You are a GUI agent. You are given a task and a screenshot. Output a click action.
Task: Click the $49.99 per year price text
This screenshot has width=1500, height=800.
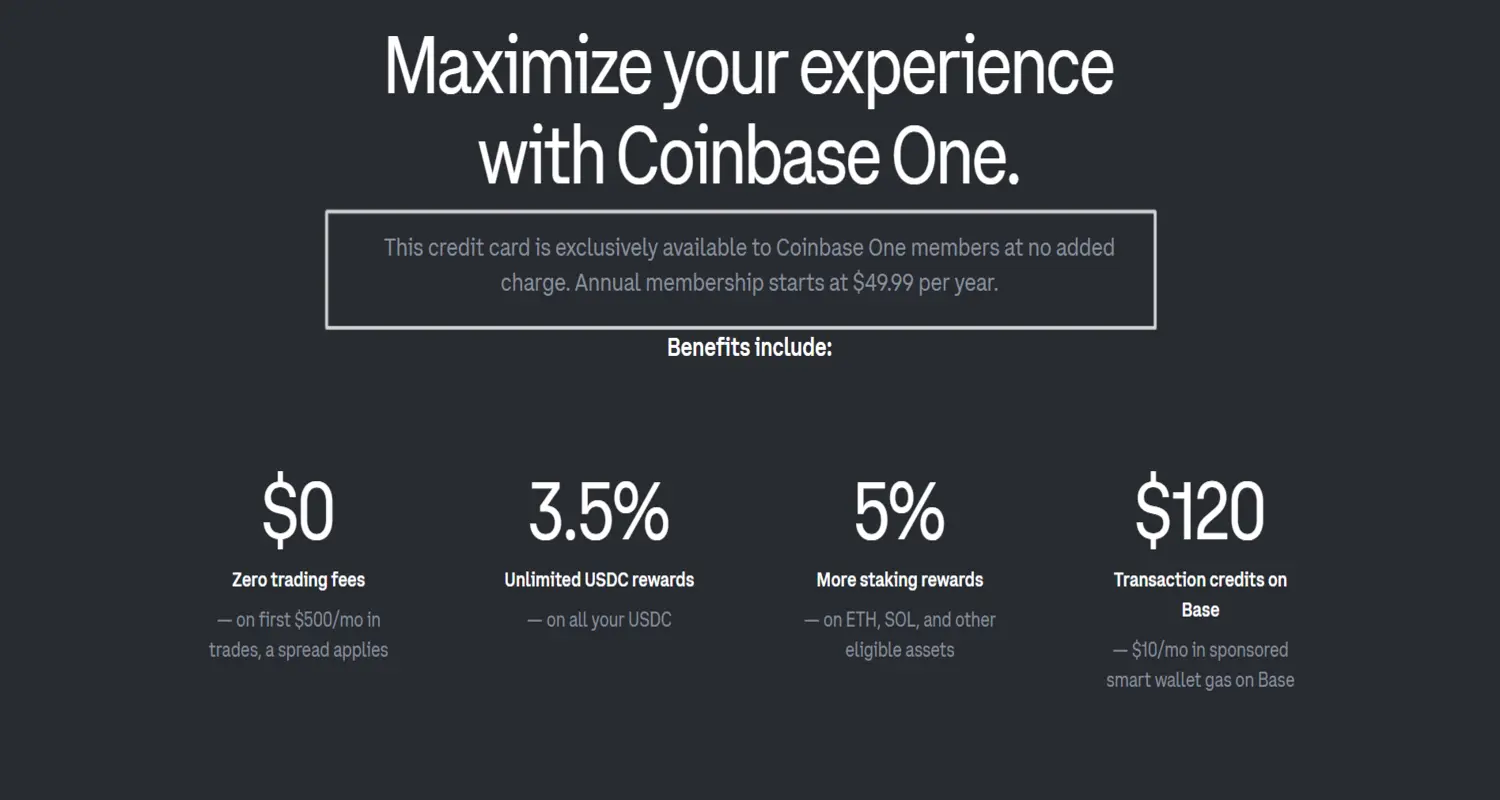click(x=925, y=283)
